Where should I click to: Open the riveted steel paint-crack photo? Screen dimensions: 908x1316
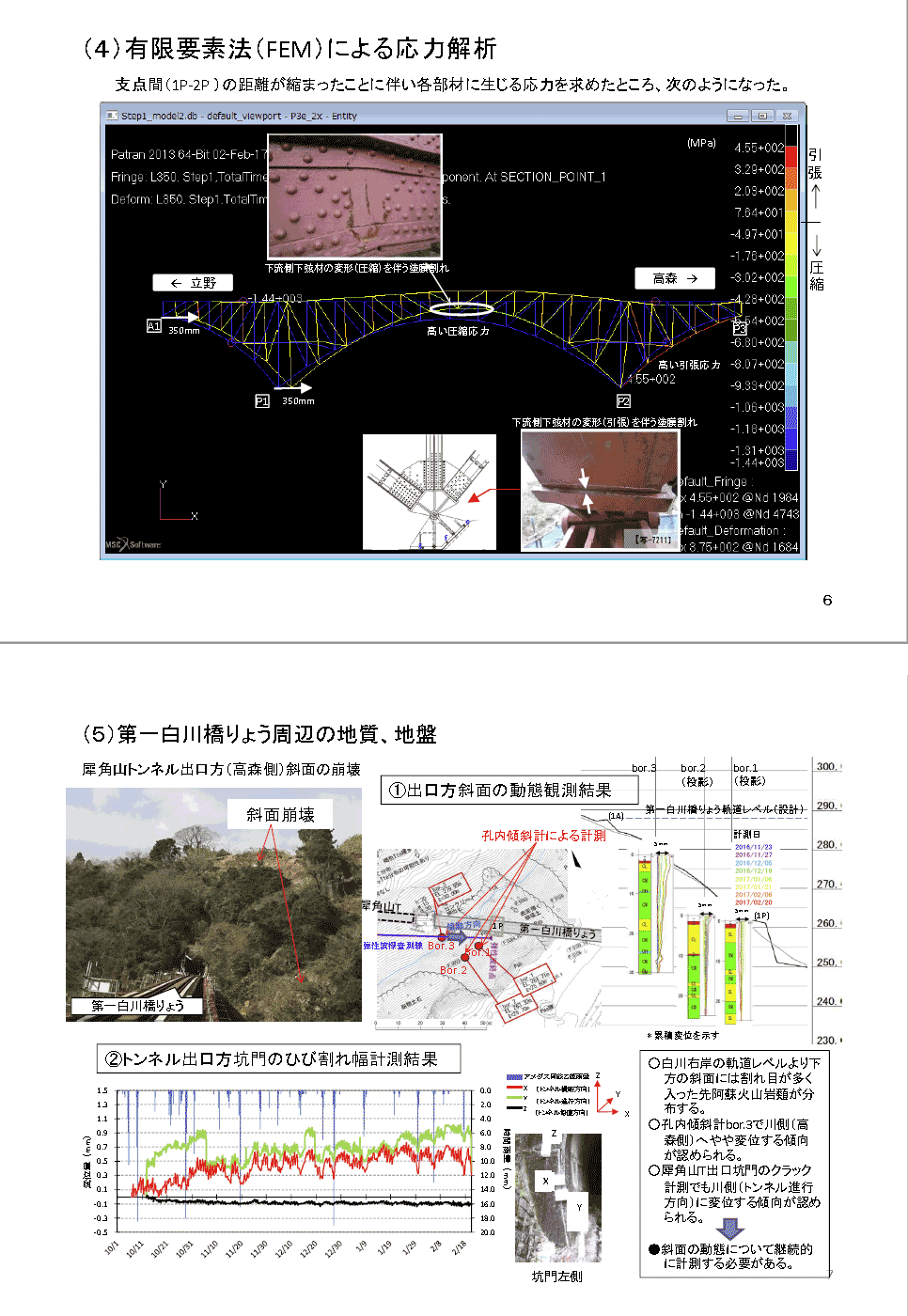354,196
